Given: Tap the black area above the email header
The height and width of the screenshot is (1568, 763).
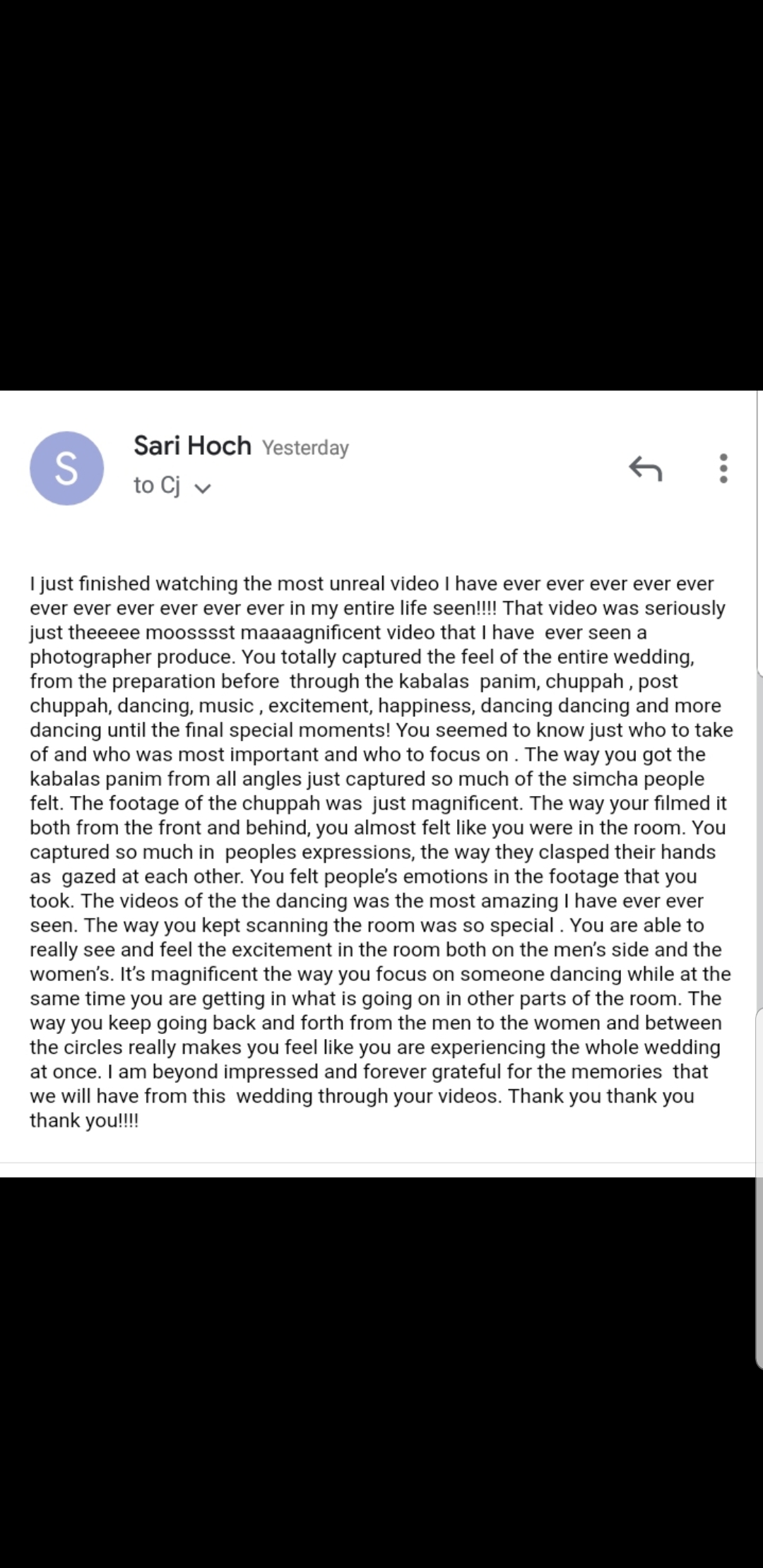Looking at the screenshot, I should pos(381,195).
